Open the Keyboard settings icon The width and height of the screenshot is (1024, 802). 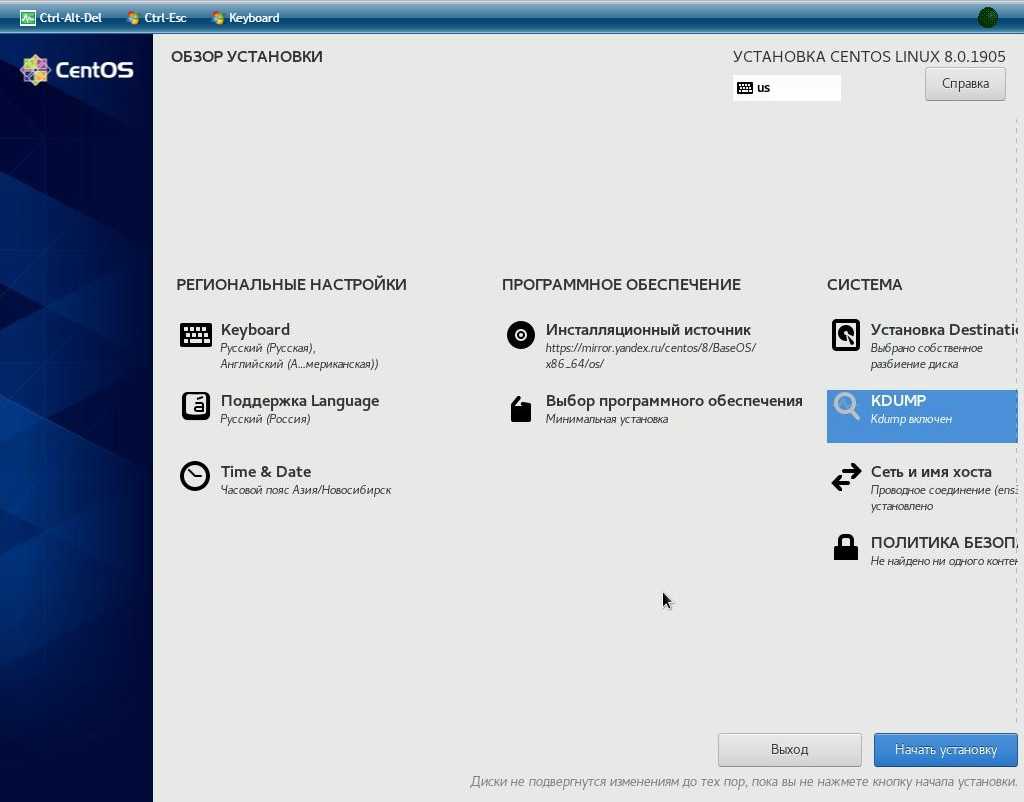195,335
